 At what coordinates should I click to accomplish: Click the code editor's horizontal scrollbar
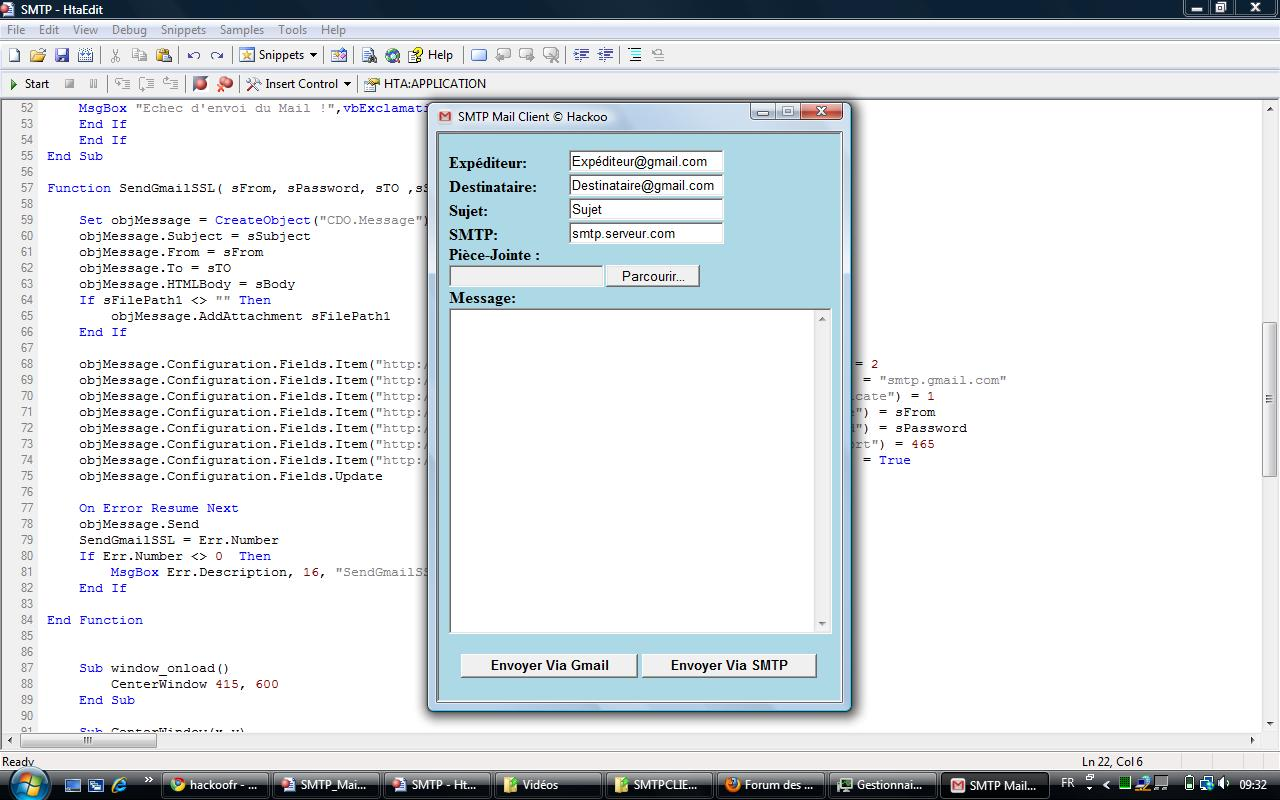pyautogui.click(x=86, y=741)
